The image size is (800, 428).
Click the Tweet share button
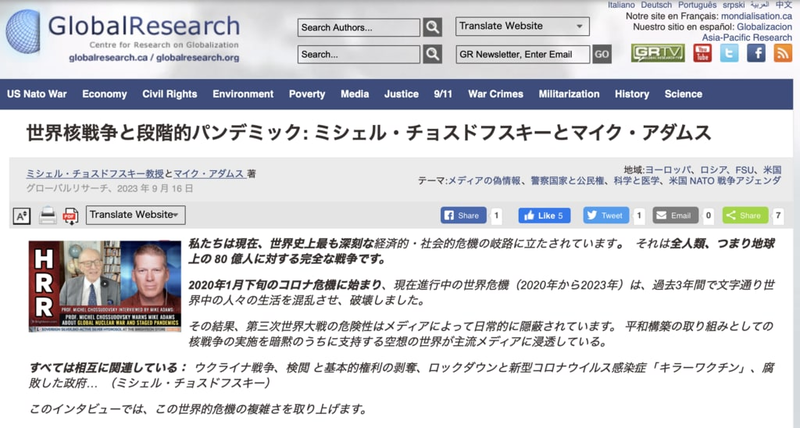coord(606,215)
